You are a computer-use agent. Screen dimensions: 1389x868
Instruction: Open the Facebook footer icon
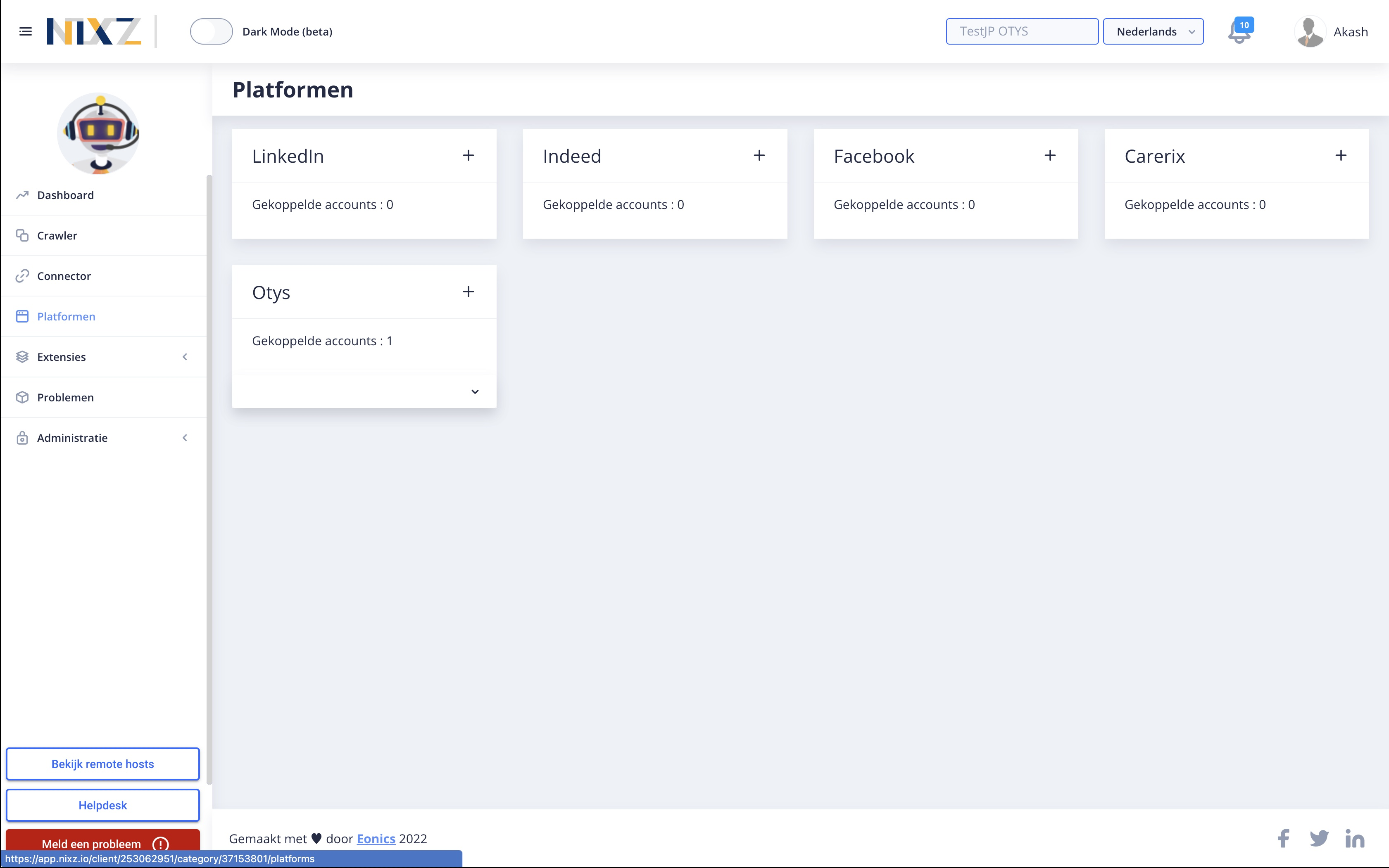(x=1283, y=839)
